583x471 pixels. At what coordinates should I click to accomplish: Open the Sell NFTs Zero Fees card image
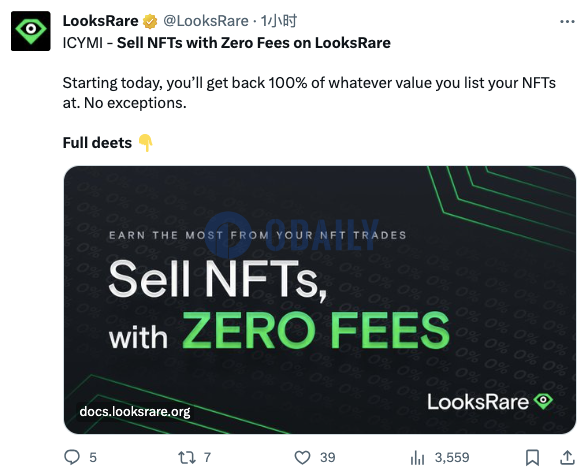[x=320, y=300]
